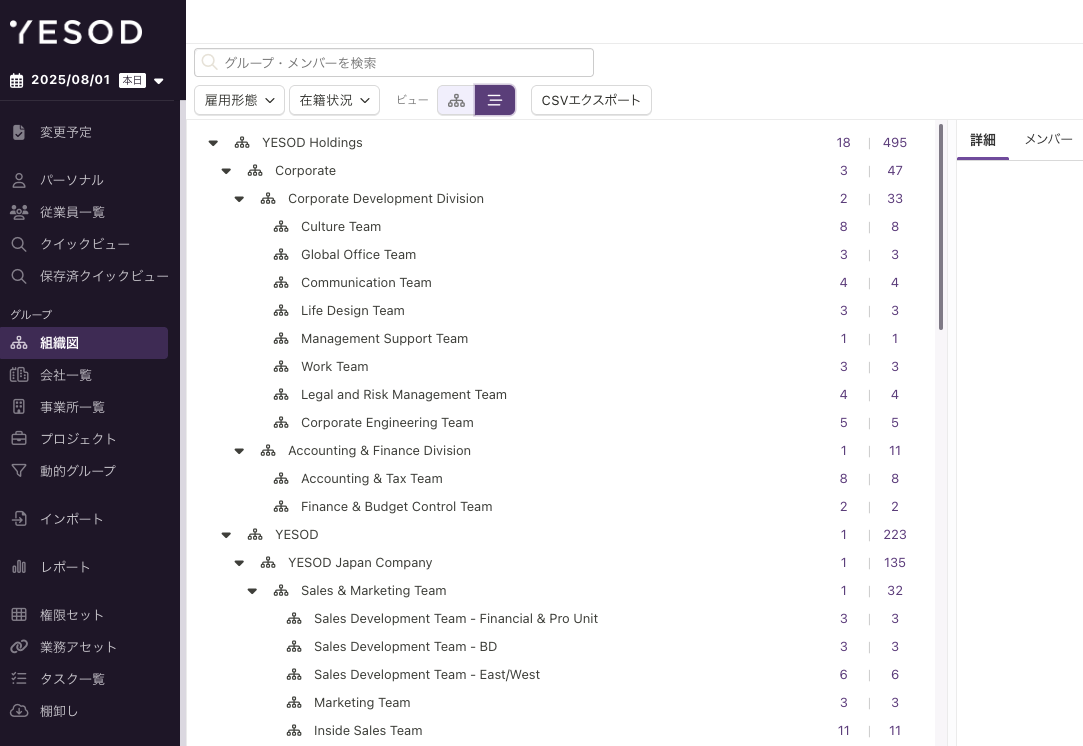Click the YESOD Holdings group icon
Image resolution: width=1083 pixels, height=746 pixels.
click(x=242, y=143)
